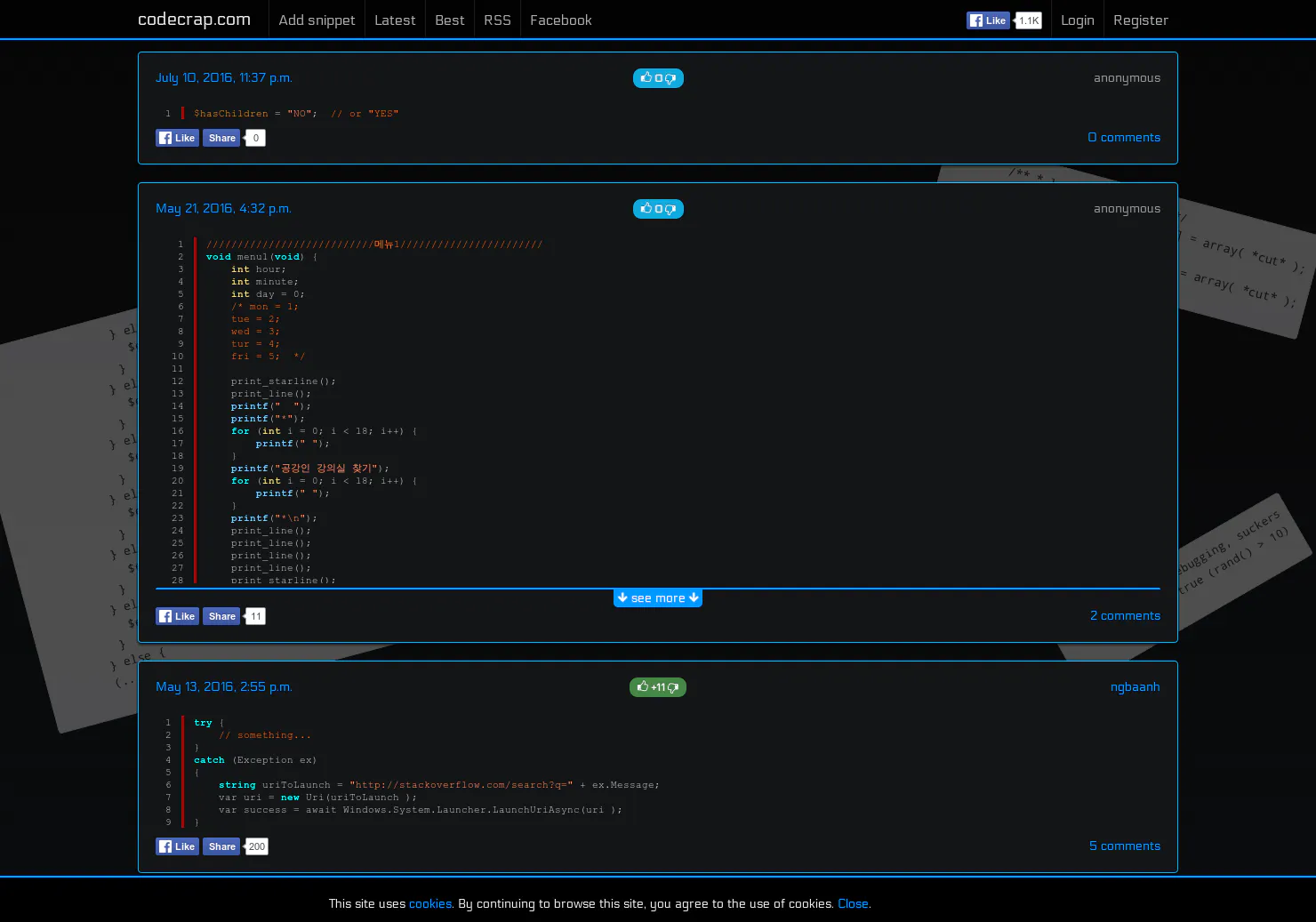Like the July 10 snippet on Facebook

pyautogui.click(x=177, y=138)
